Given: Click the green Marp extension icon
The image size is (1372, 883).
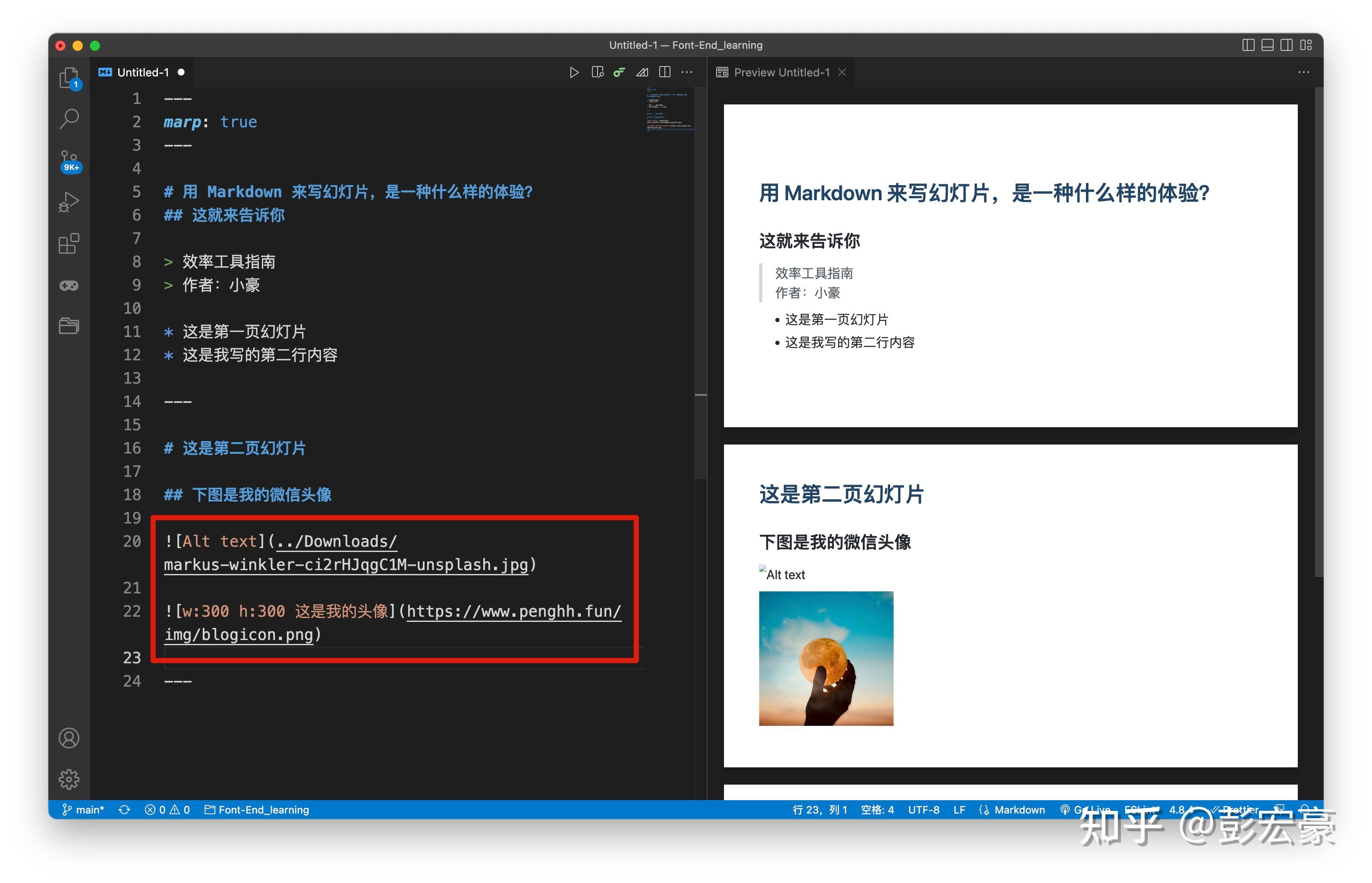Looking at the screenshot, I should (619, 72).
